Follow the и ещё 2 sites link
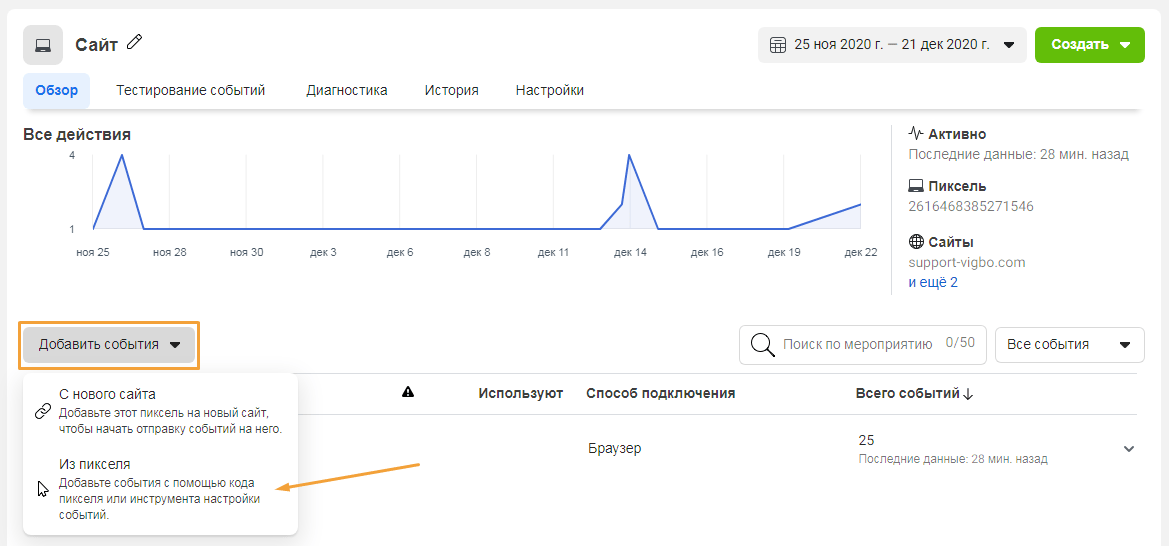This screenshot has height=546, width=1169. (x=933, y=283)
